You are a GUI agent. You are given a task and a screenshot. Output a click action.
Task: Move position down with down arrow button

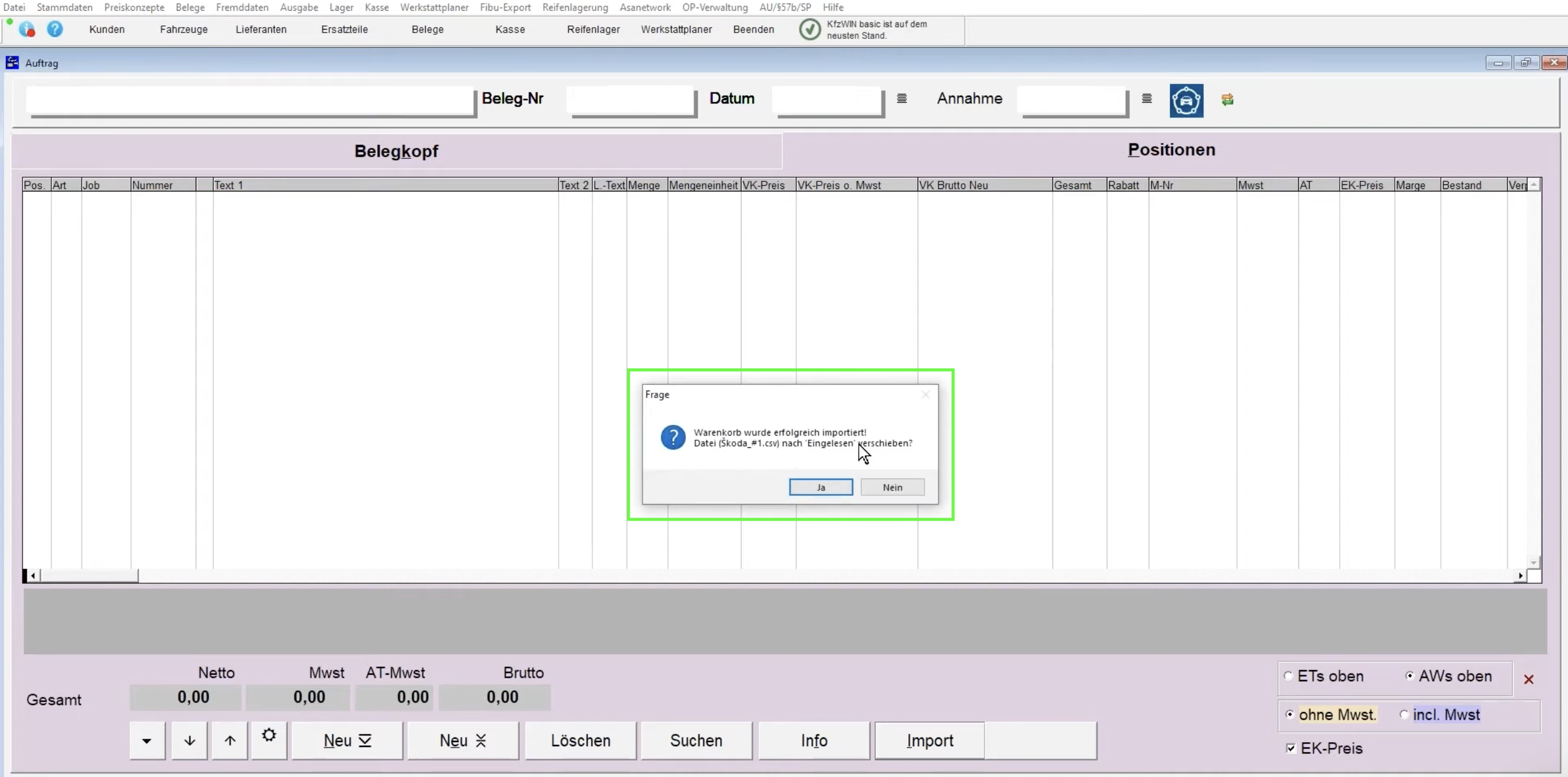click(x=189, y=740)
